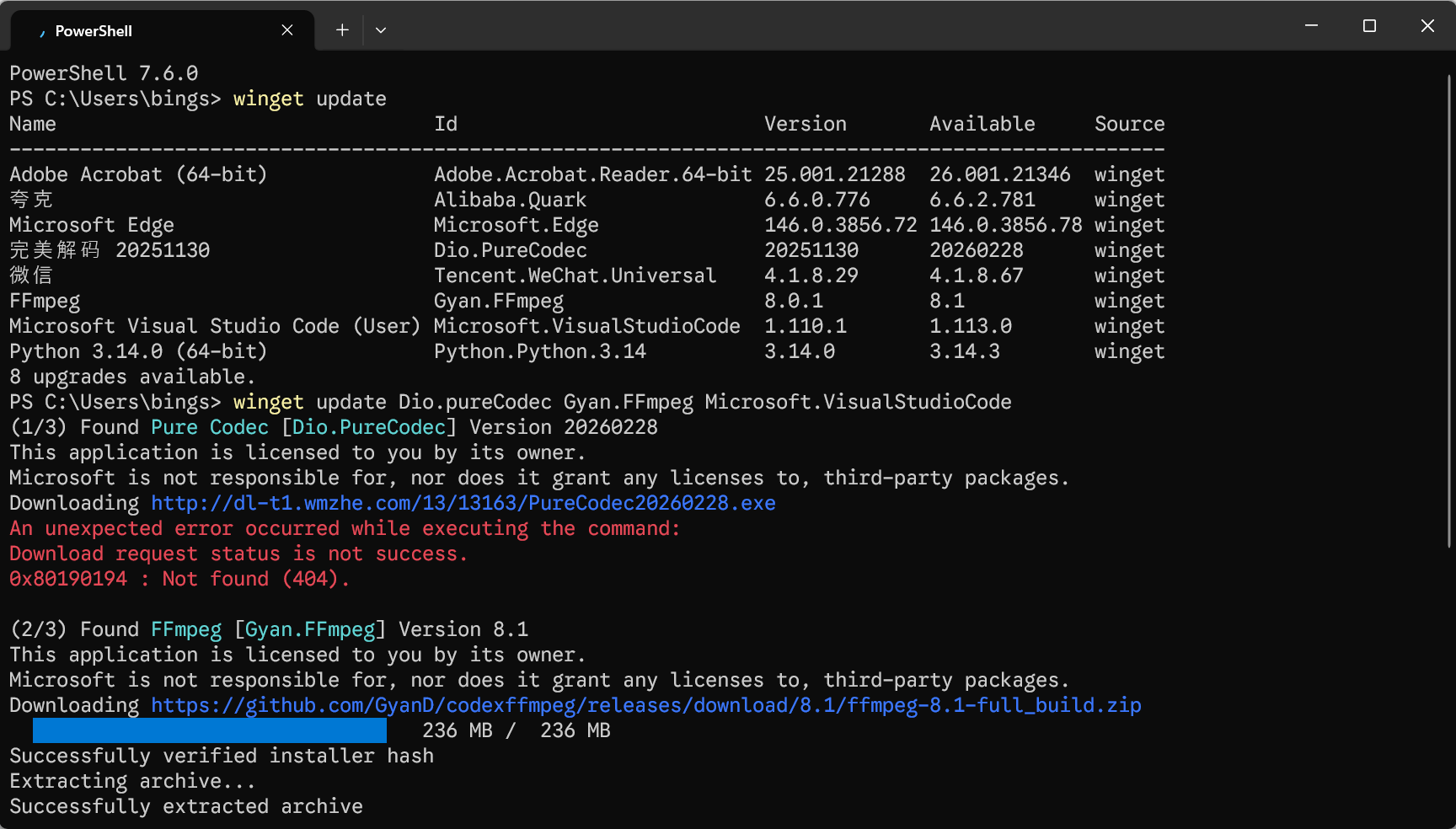Maximize the terminal window
The image size is (1456, 829).
(1369, 26)
